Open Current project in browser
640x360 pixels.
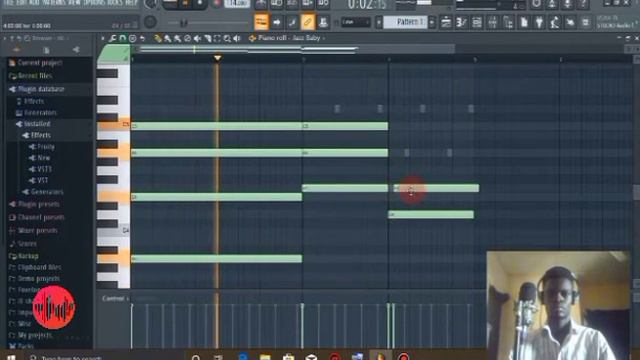40,63
